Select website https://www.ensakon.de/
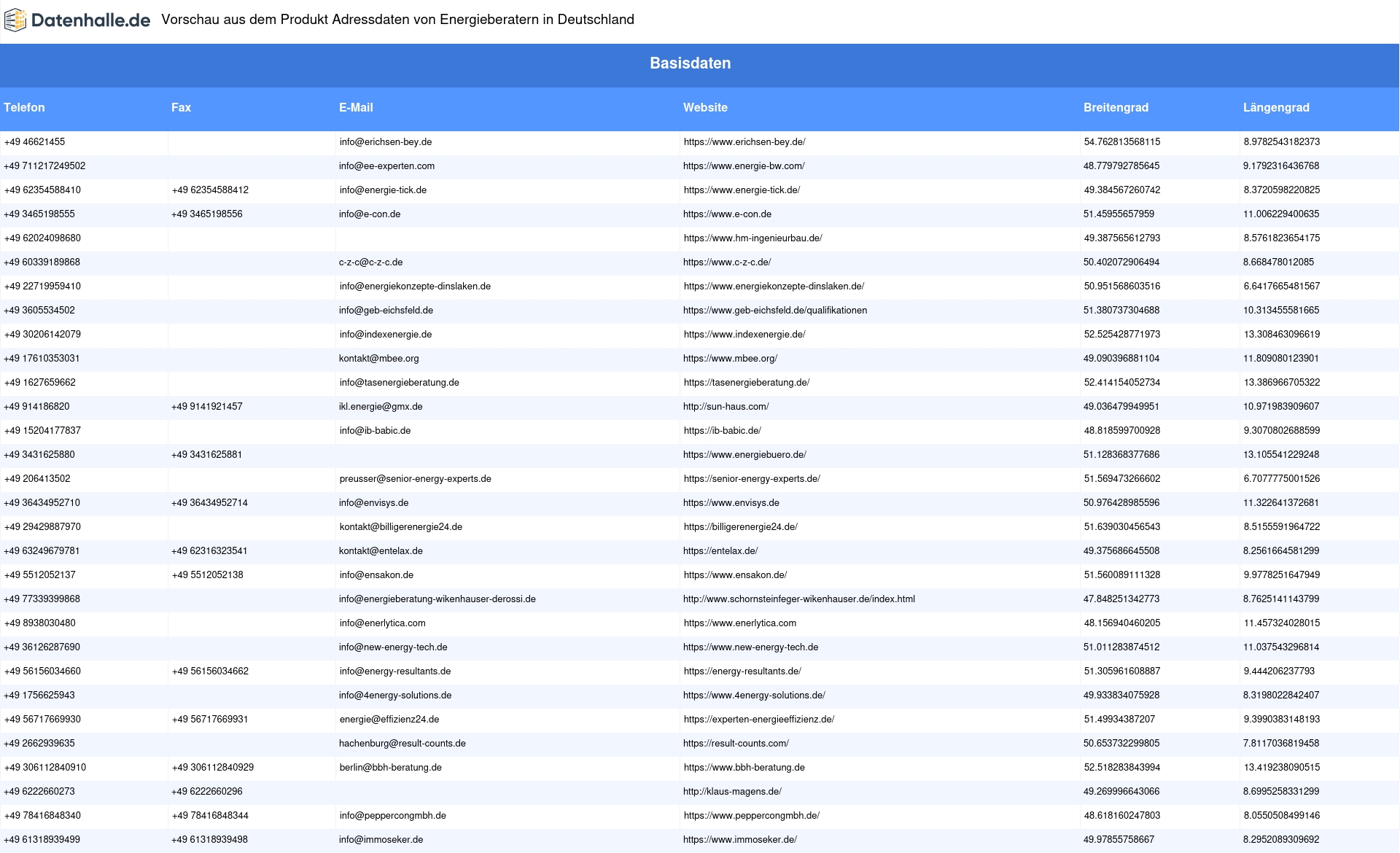The width and height of the screenshot is (1400, 853). [735, 575]
